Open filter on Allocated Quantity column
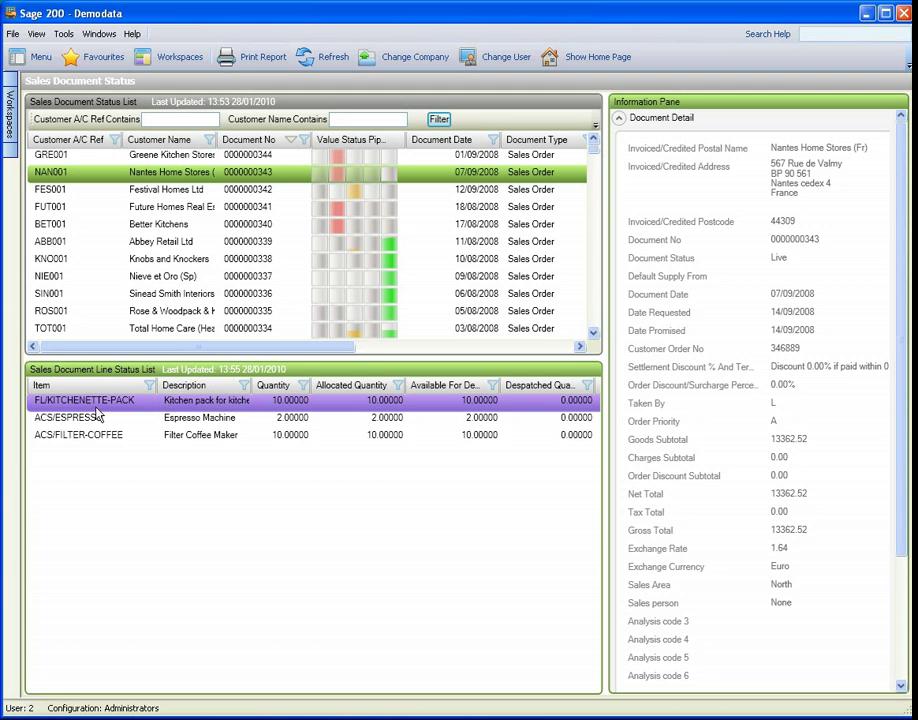 (x=398, y=385)
